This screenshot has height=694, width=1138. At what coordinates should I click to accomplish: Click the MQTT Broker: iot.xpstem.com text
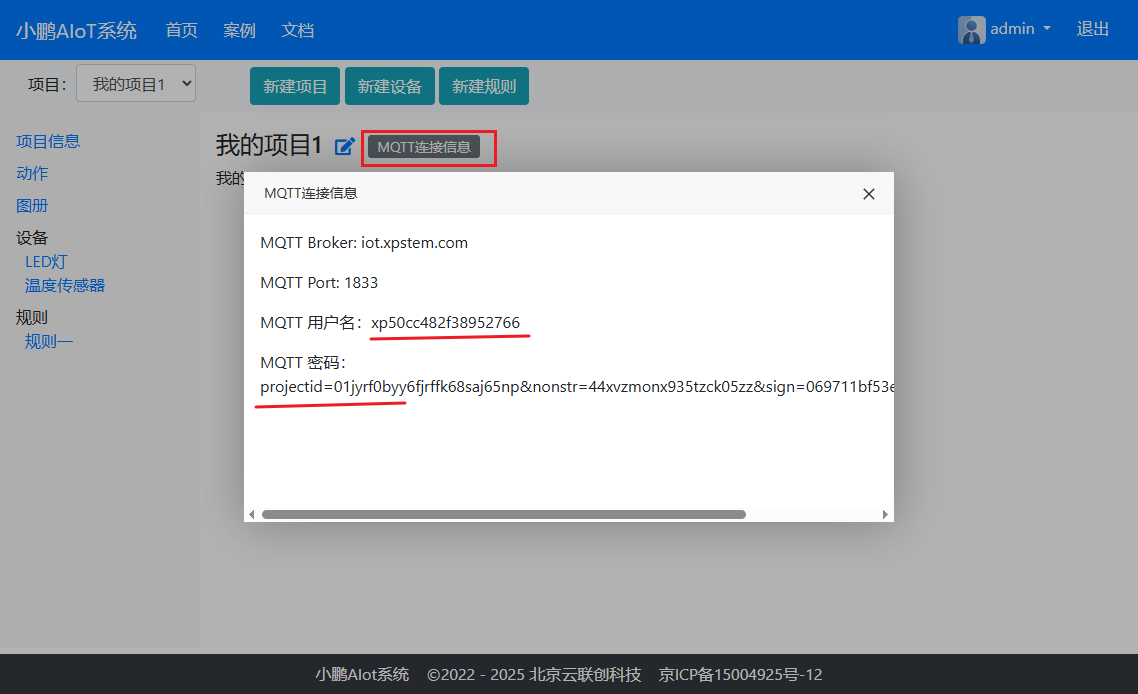point(364,242)
